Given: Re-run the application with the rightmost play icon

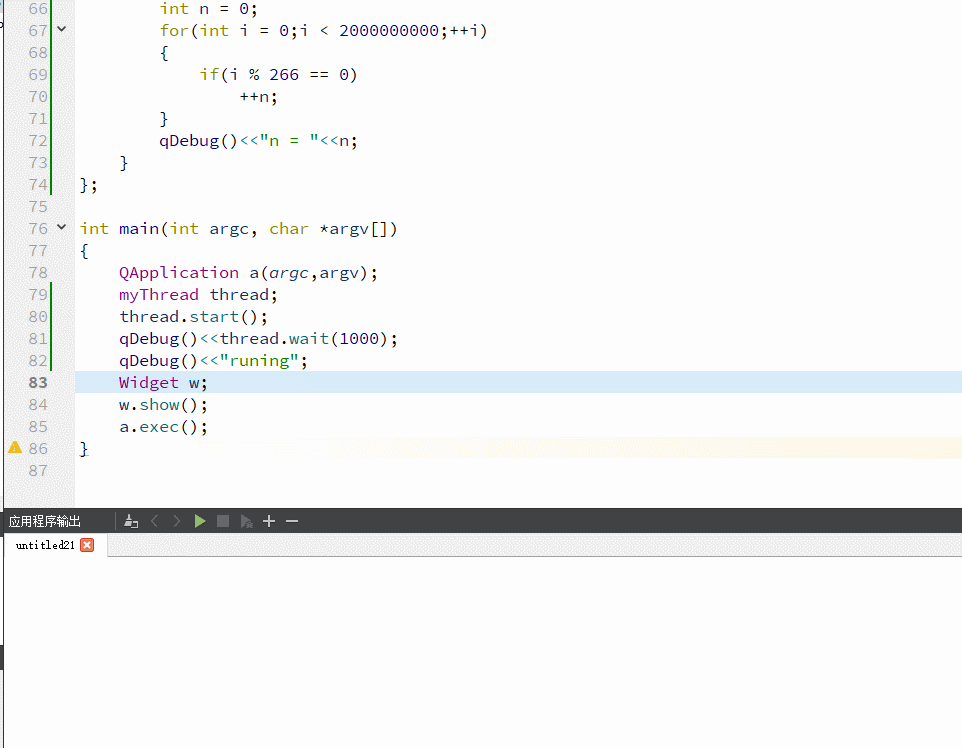Looking at the screenshot, I should point(245,520).
